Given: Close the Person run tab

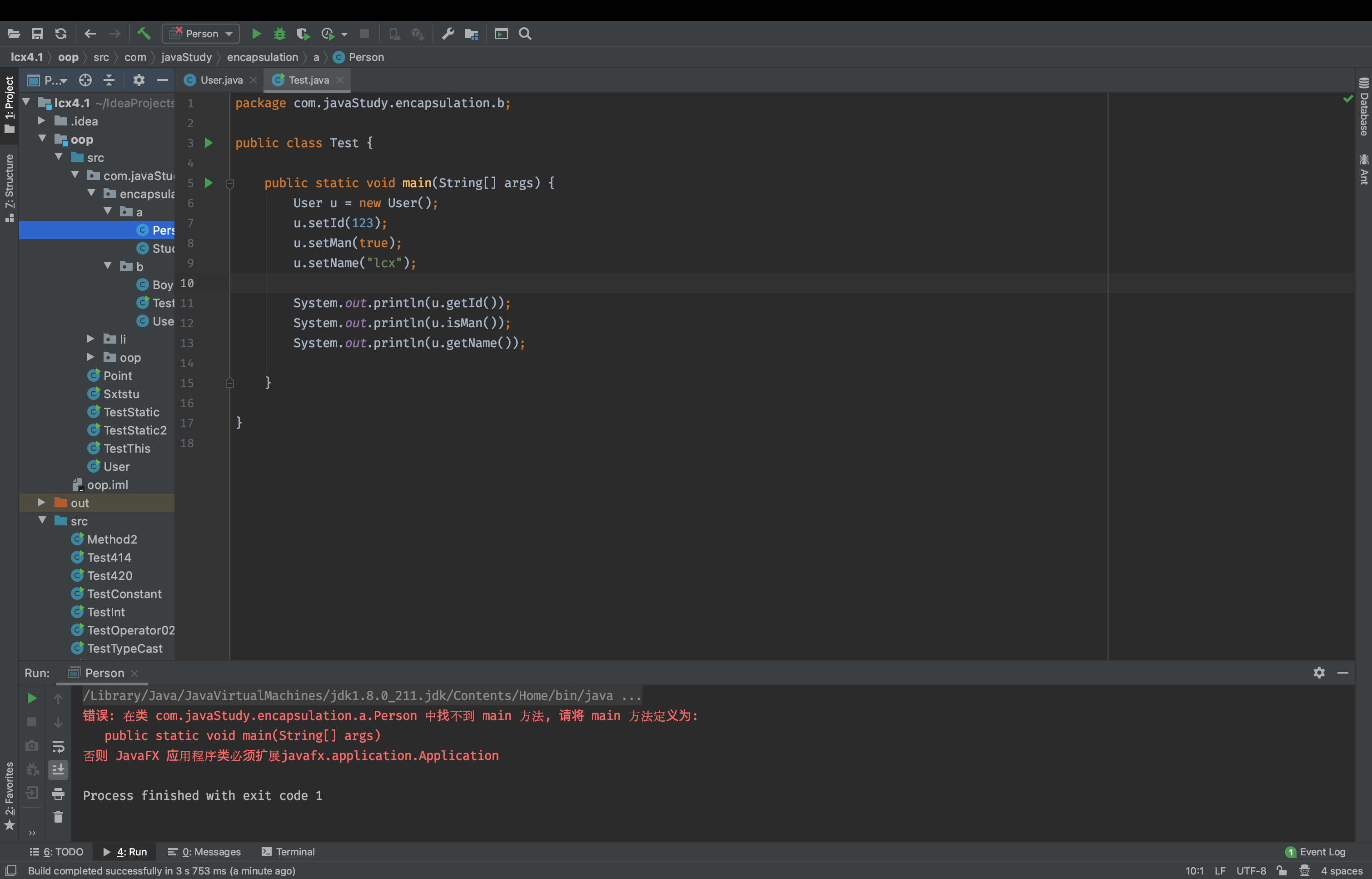Looking at the screenshot, I should point(134,673).
